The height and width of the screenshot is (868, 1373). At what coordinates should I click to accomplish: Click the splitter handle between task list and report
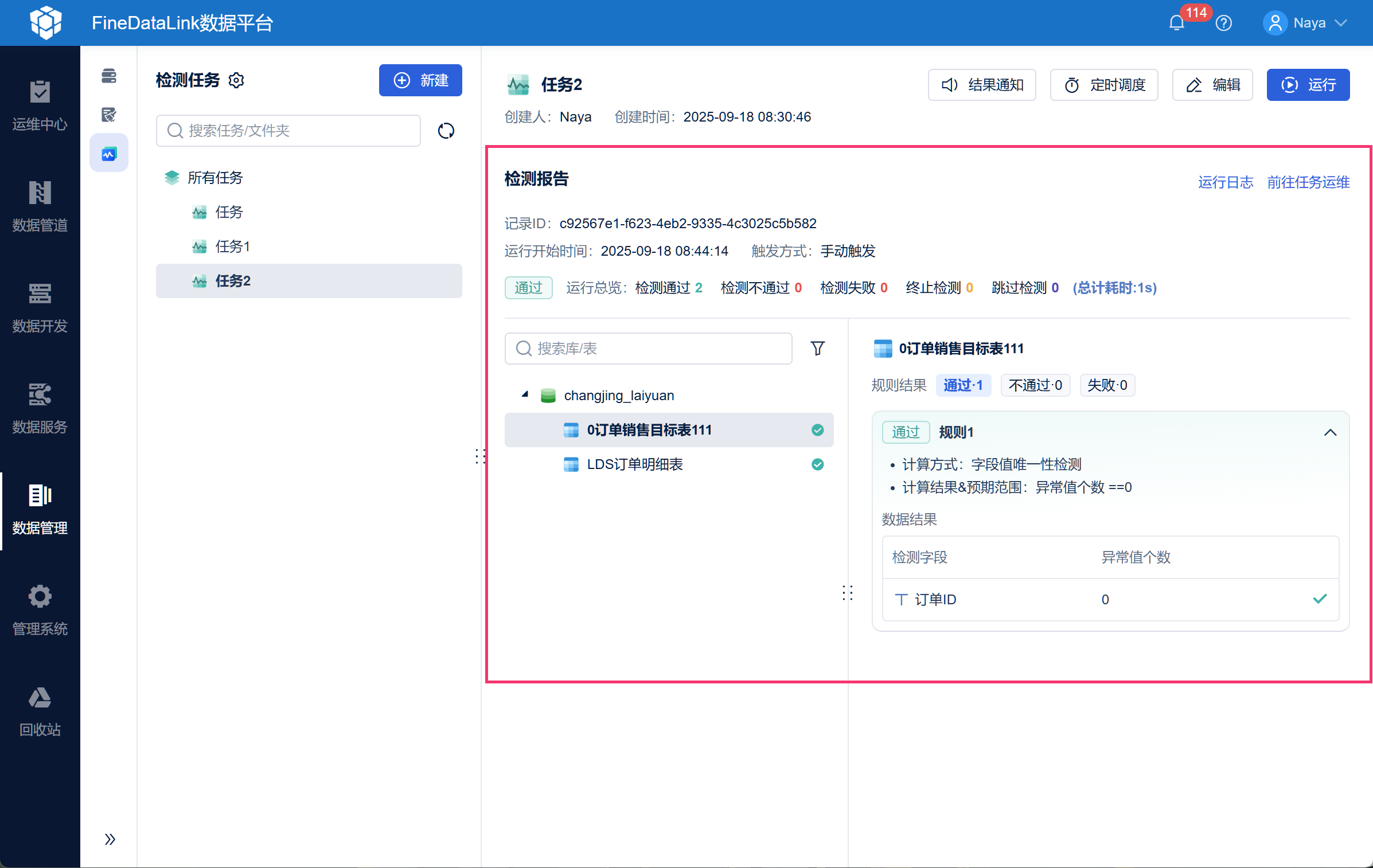tap(481, 456)
